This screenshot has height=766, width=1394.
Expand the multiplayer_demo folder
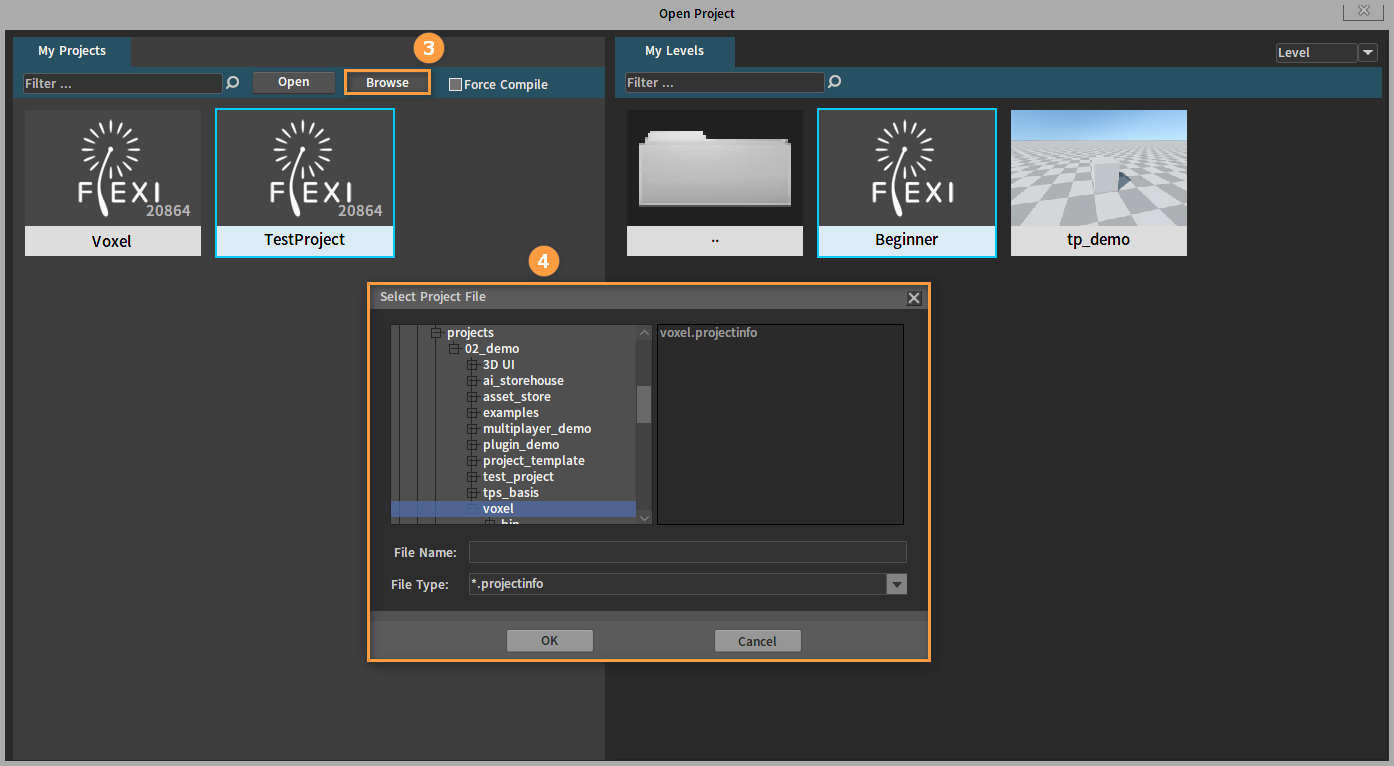click(472, 429)
